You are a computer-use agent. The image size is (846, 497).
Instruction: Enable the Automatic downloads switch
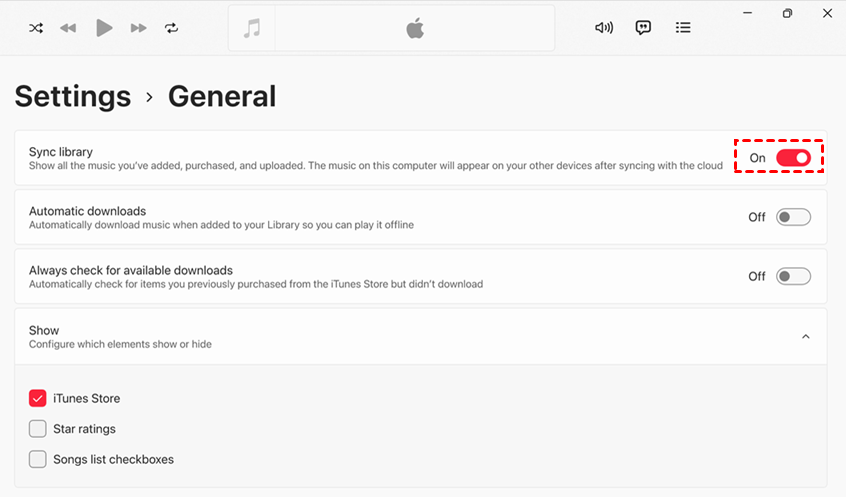pyautogui.click(x=793, y=217)
